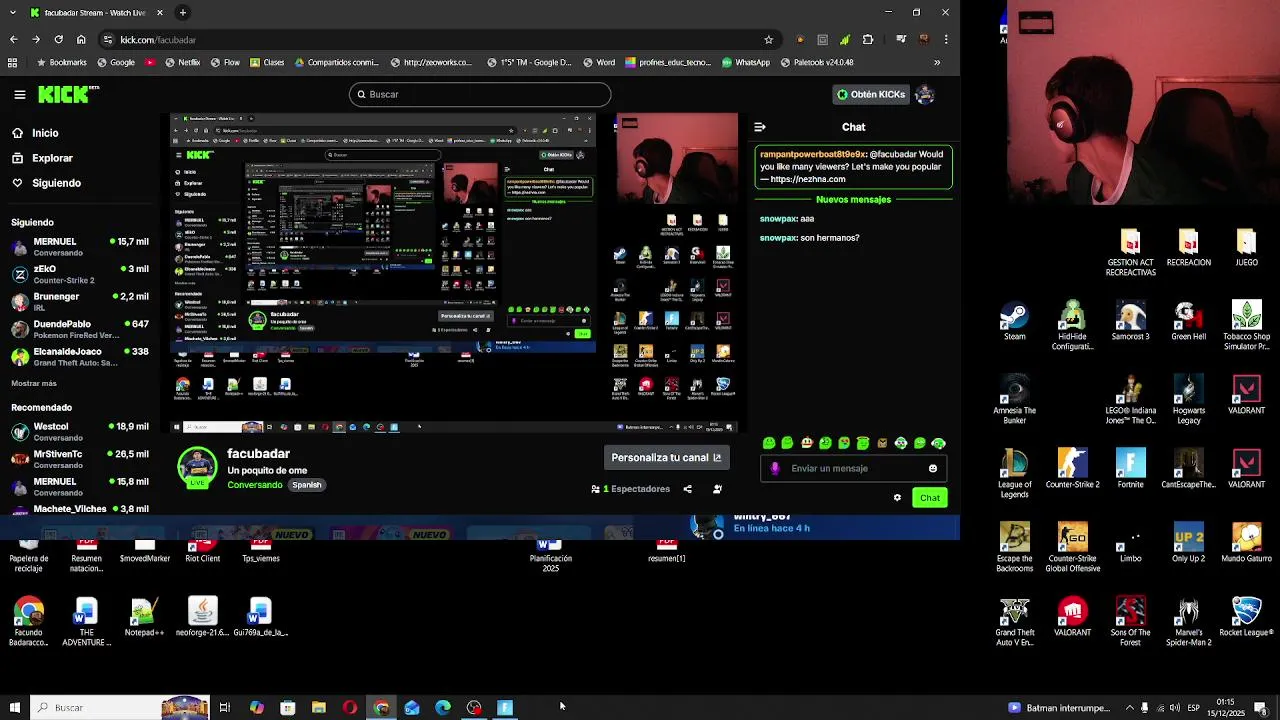
Task: Expand following list with Mostrar más
Action: [x=34, y=383]
